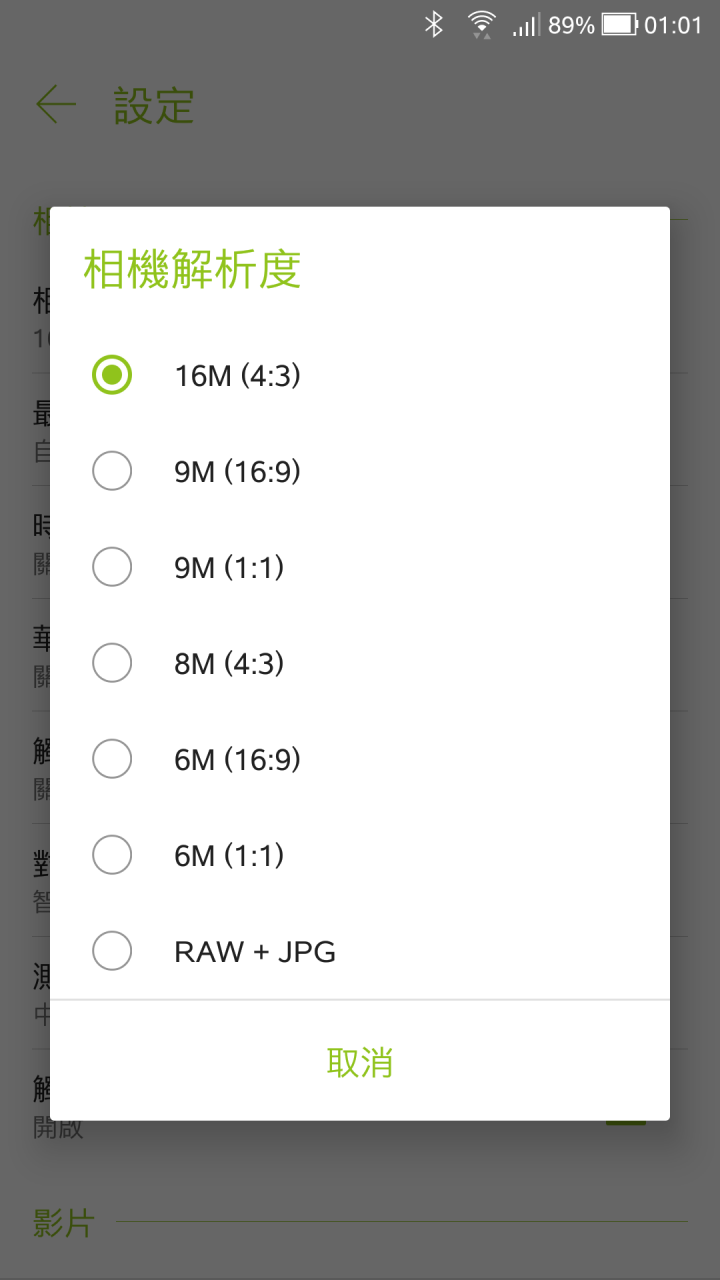This screenshot has width=720, height=1280.
Task: Tap the cellular signal strength icon
Action: [x=526, y=25]
